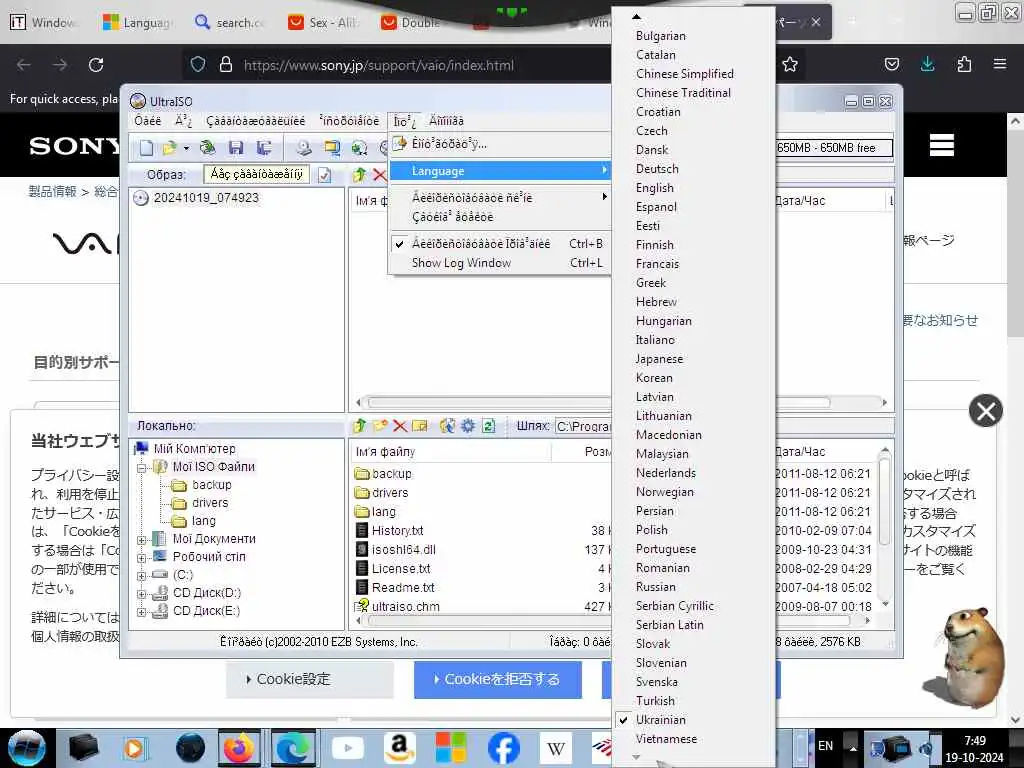Image resolution: width=1024 pixels, height=768 pixels.
Task: Select Мій Комп'ютер in the local tree
Action: [194, 449]
